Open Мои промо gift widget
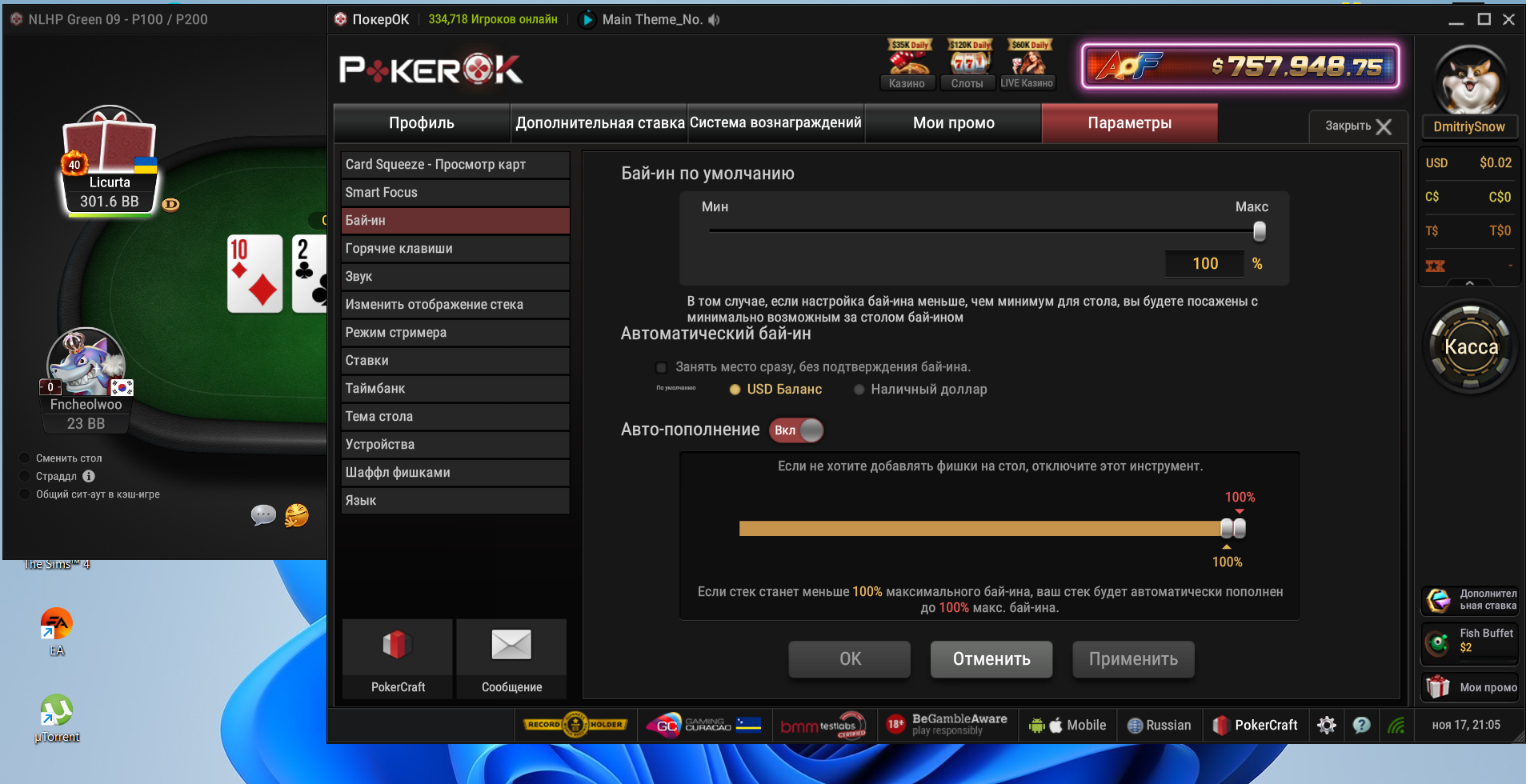Image resolution: width=1526 pixels, height=784 pixels. 1471,686
